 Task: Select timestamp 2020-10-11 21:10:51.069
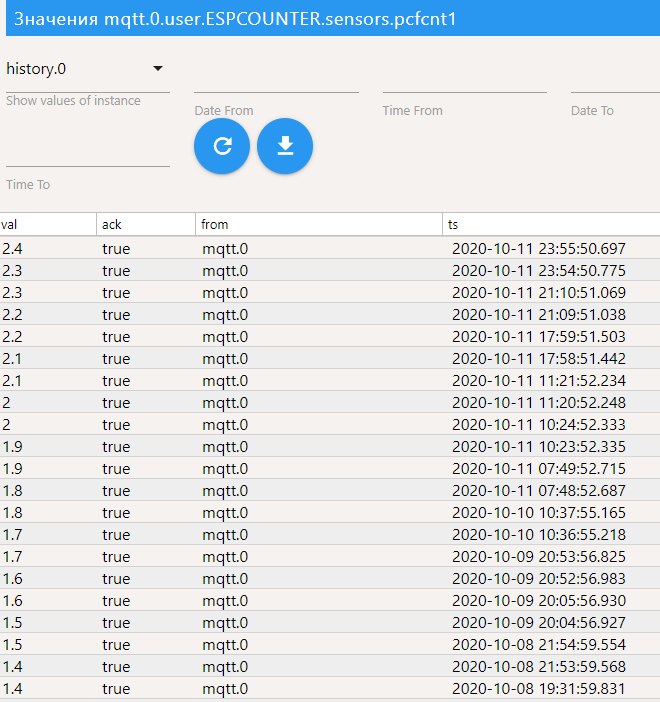(x=539, y=292)
